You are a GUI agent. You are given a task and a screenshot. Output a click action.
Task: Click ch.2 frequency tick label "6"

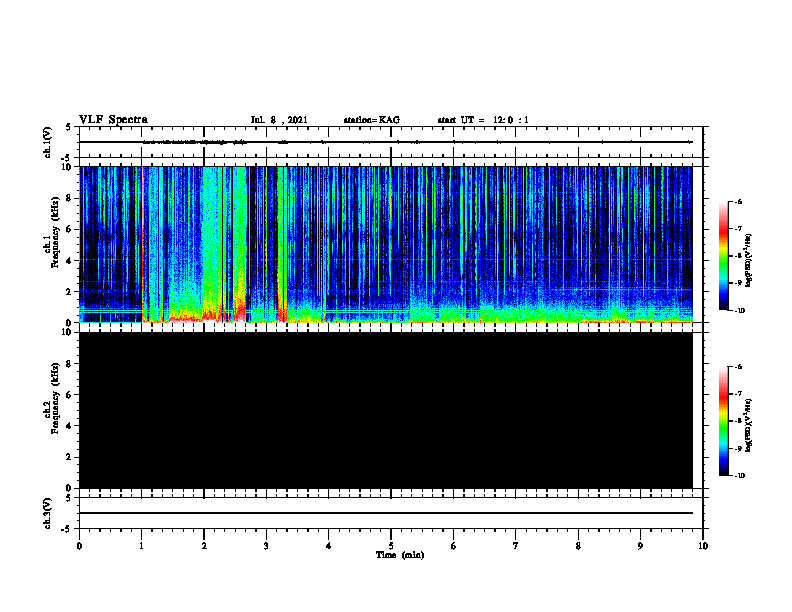pos(70,395)
